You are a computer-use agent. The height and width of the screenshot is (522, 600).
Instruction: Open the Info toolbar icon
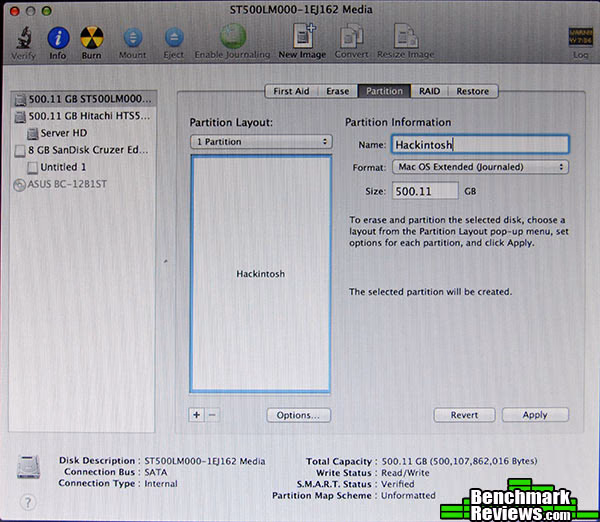pyautogui.click(x=58, y=38)
